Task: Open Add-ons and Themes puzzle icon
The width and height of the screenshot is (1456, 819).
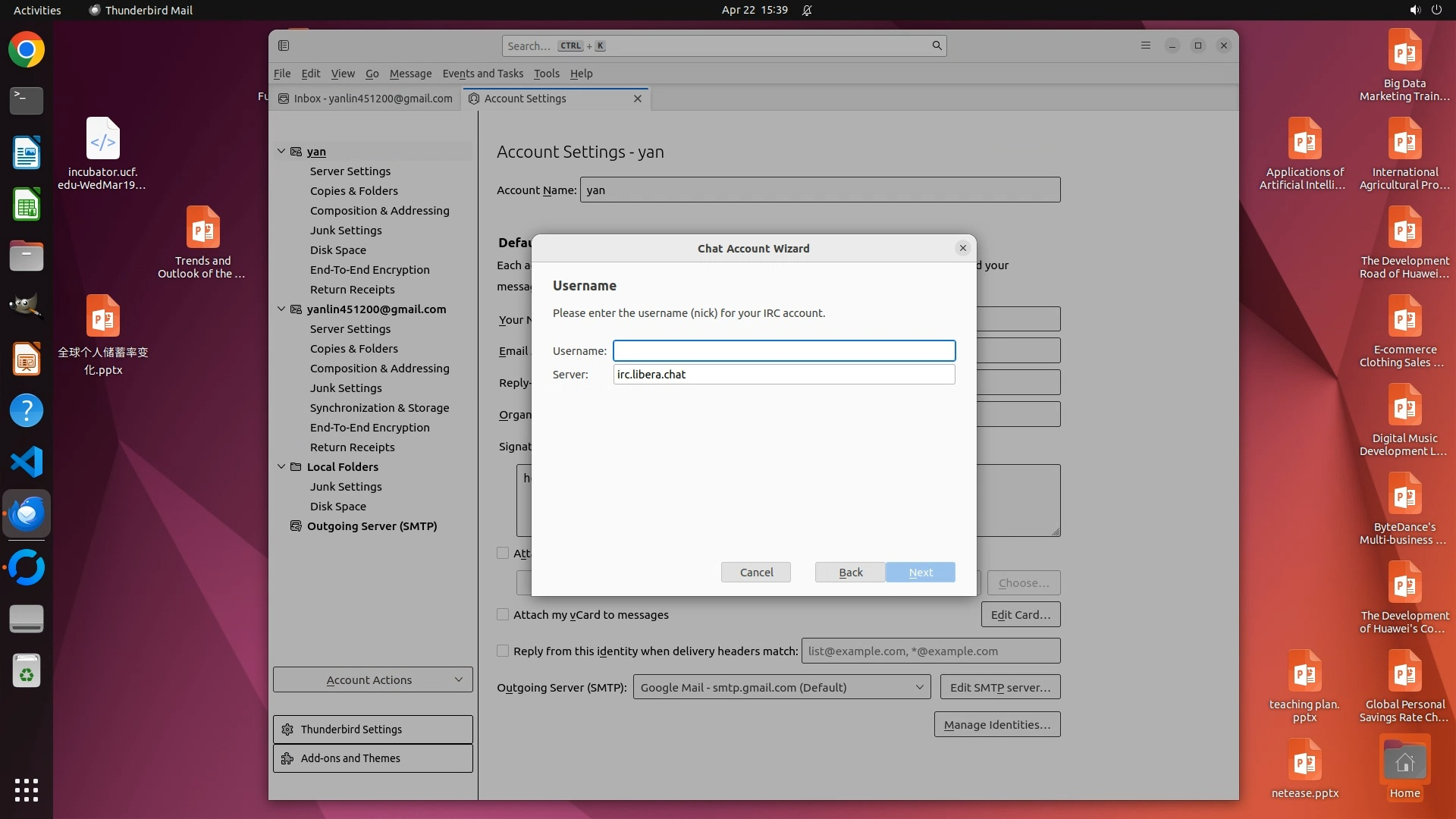Action: (287, 758)
